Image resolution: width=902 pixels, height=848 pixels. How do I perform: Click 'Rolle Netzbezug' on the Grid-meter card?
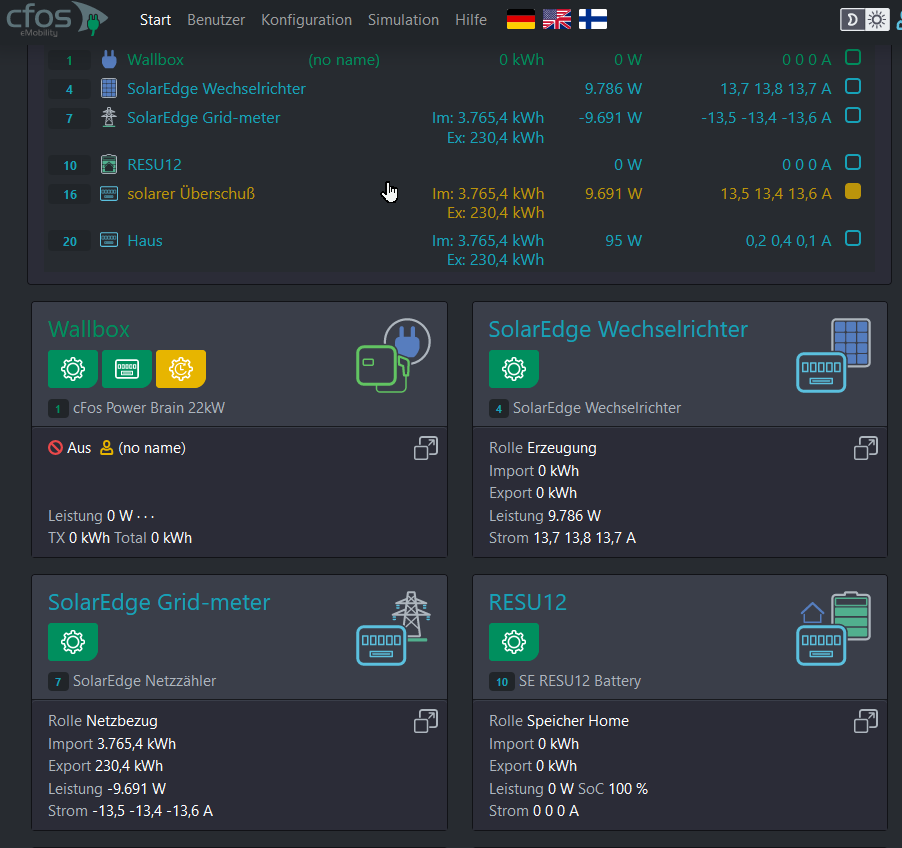[103, 721]
